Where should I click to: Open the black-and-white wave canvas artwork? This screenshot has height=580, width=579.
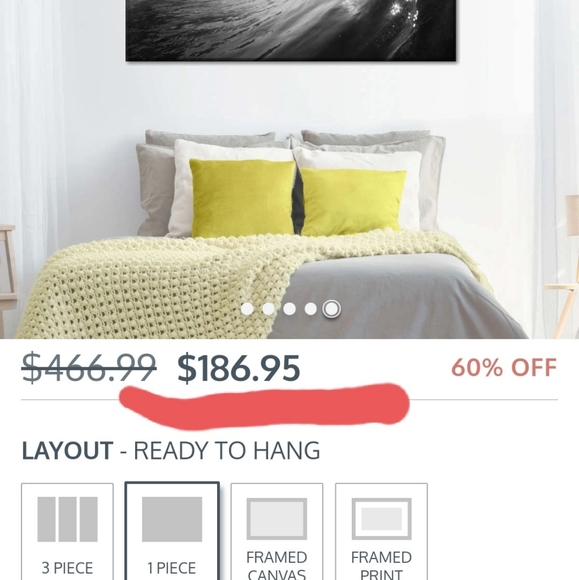(291, 30)
